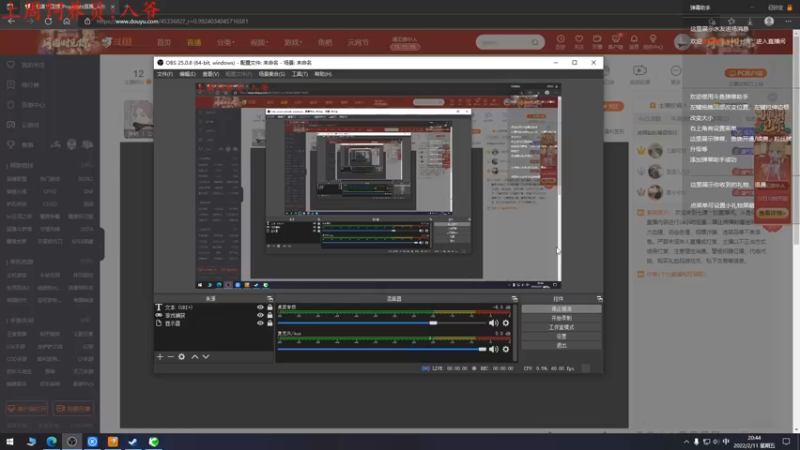Open the 查看(V) menu in OBS
800x450 pixels.
coord(210,74)
